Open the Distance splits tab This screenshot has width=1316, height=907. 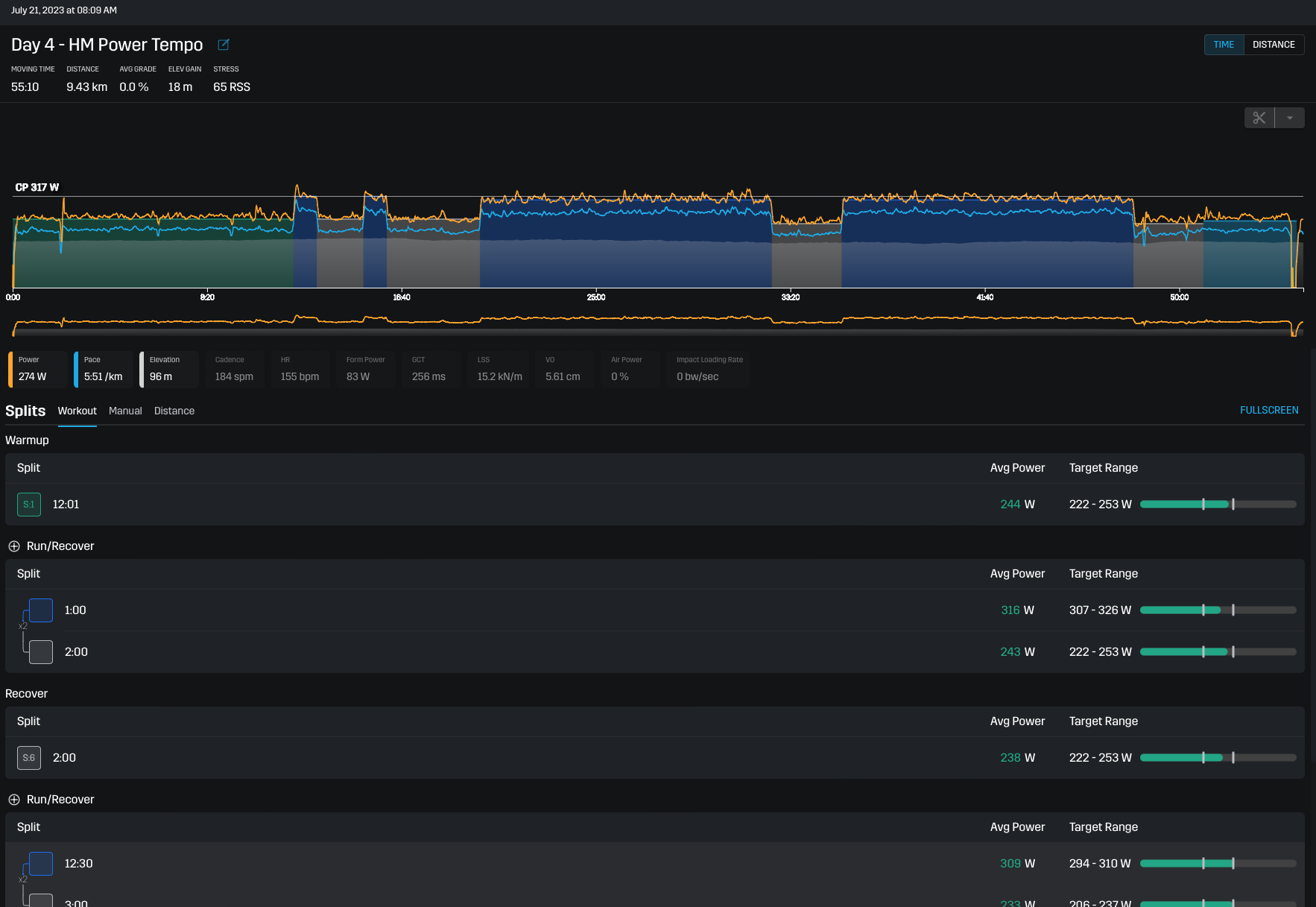click(174, 411)
